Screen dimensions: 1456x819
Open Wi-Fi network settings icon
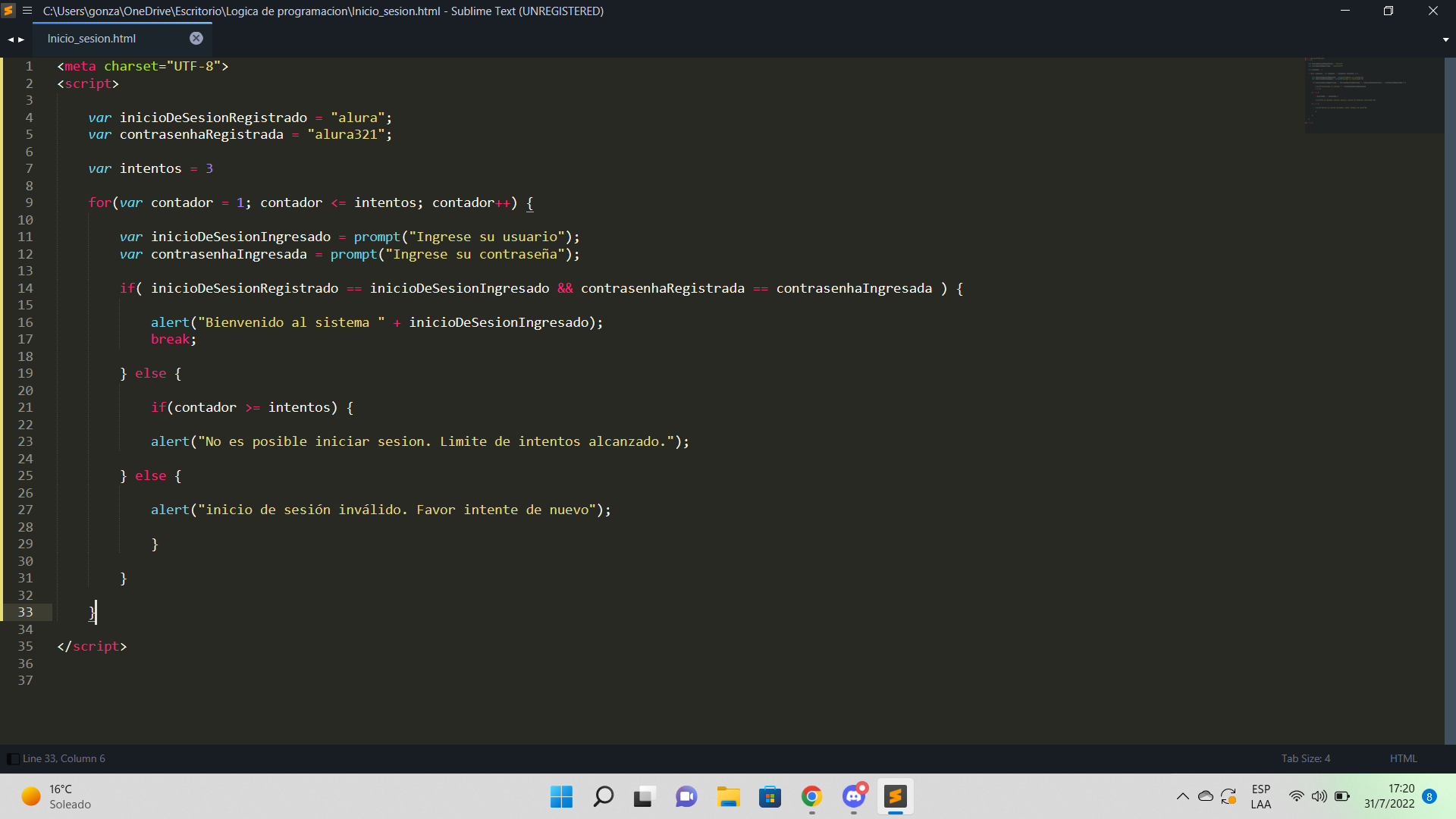click(1296, 796)
